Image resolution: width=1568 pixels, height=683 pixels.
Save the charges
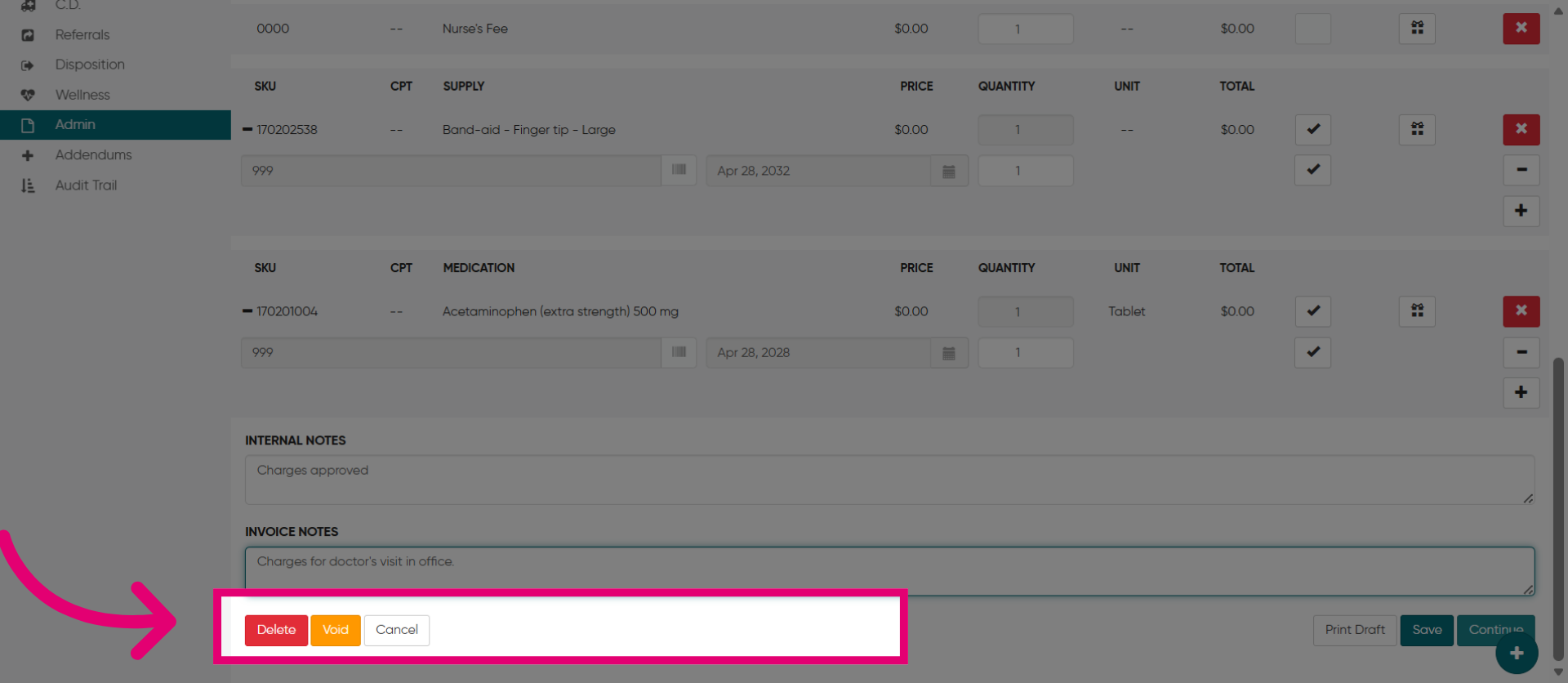tap(1427, 630)
